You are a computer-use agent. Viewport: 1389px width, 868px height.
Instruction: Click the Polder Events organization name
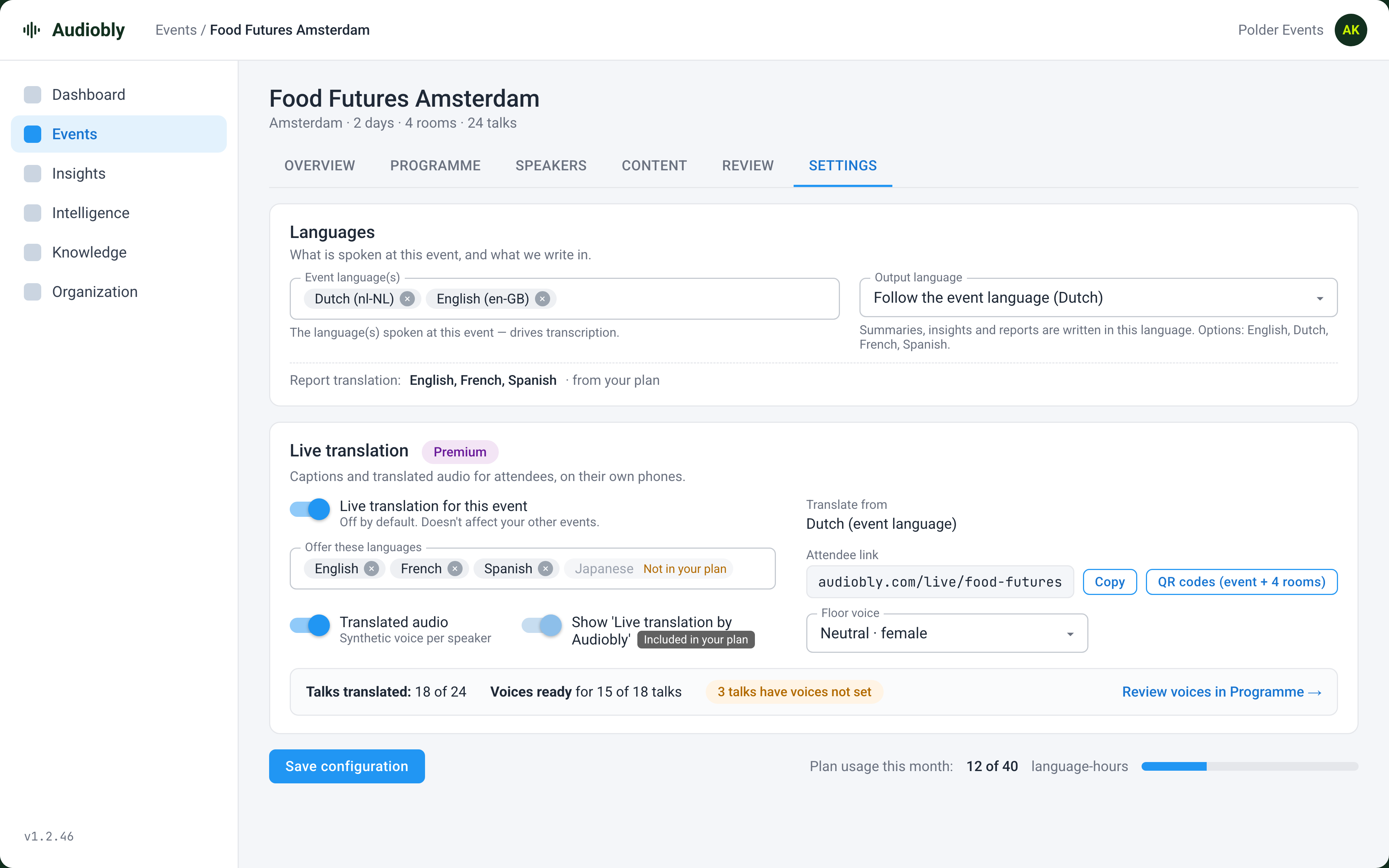point(1280,30)
